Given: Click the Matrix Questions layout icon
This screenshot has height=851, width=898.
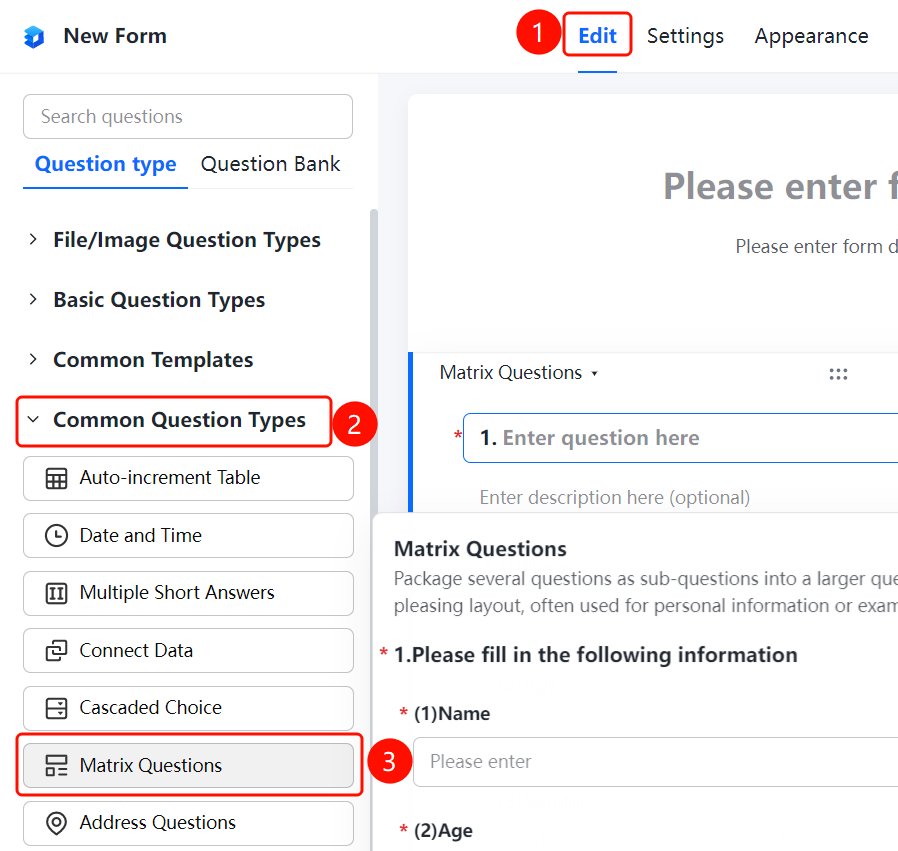Looking at the screenshot, I should 56,766.
